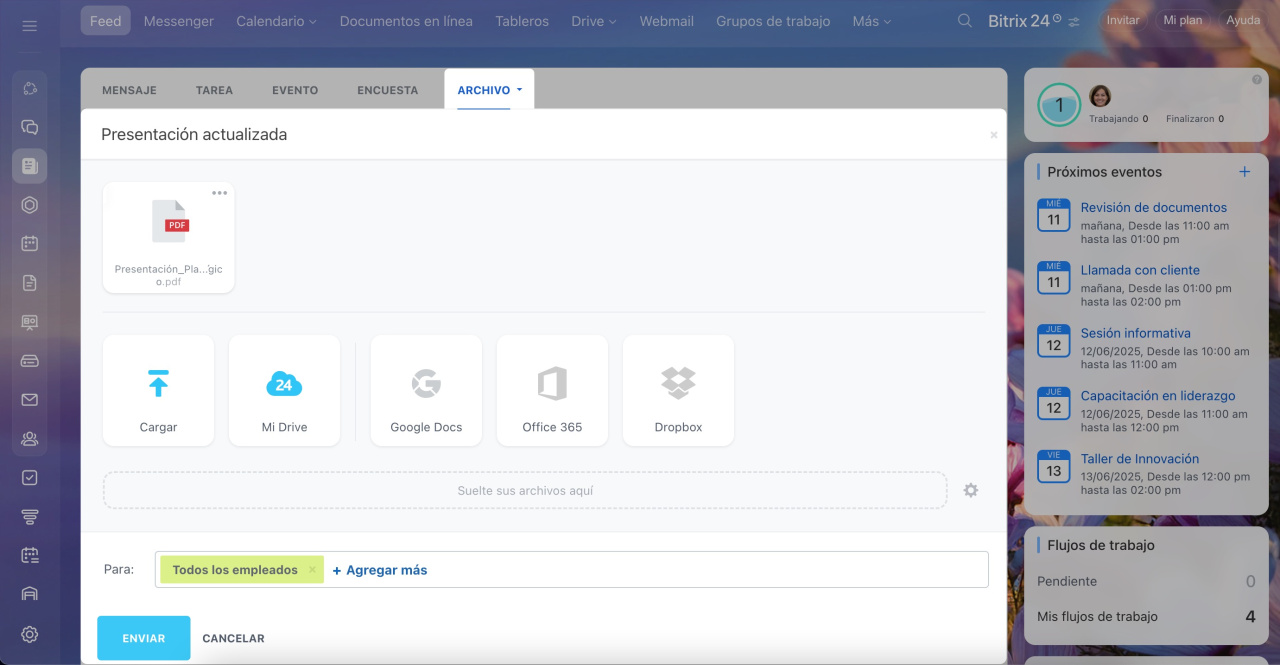Open Webmail in top menu
The height and width of the screenshot is (665, 1280).
pyautogui.click(x=667, y=21)
